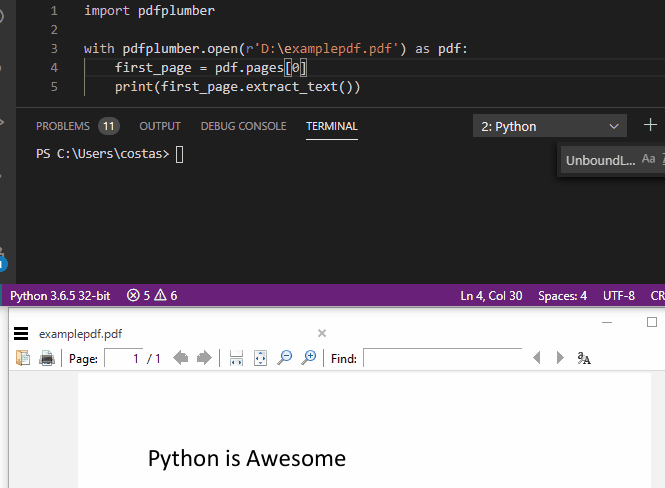Change encoding via UTF-8 status item
This screenshot has width=665, height=488.
coord(619,296)
